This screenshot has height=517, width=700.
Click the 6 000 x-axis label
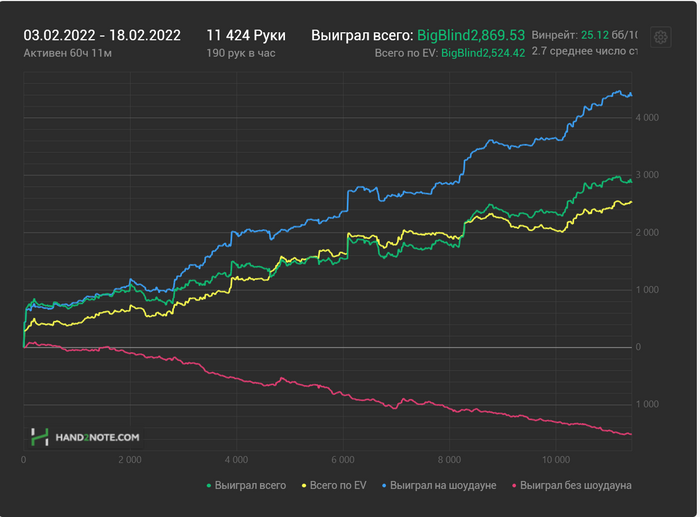pos(343,459)
